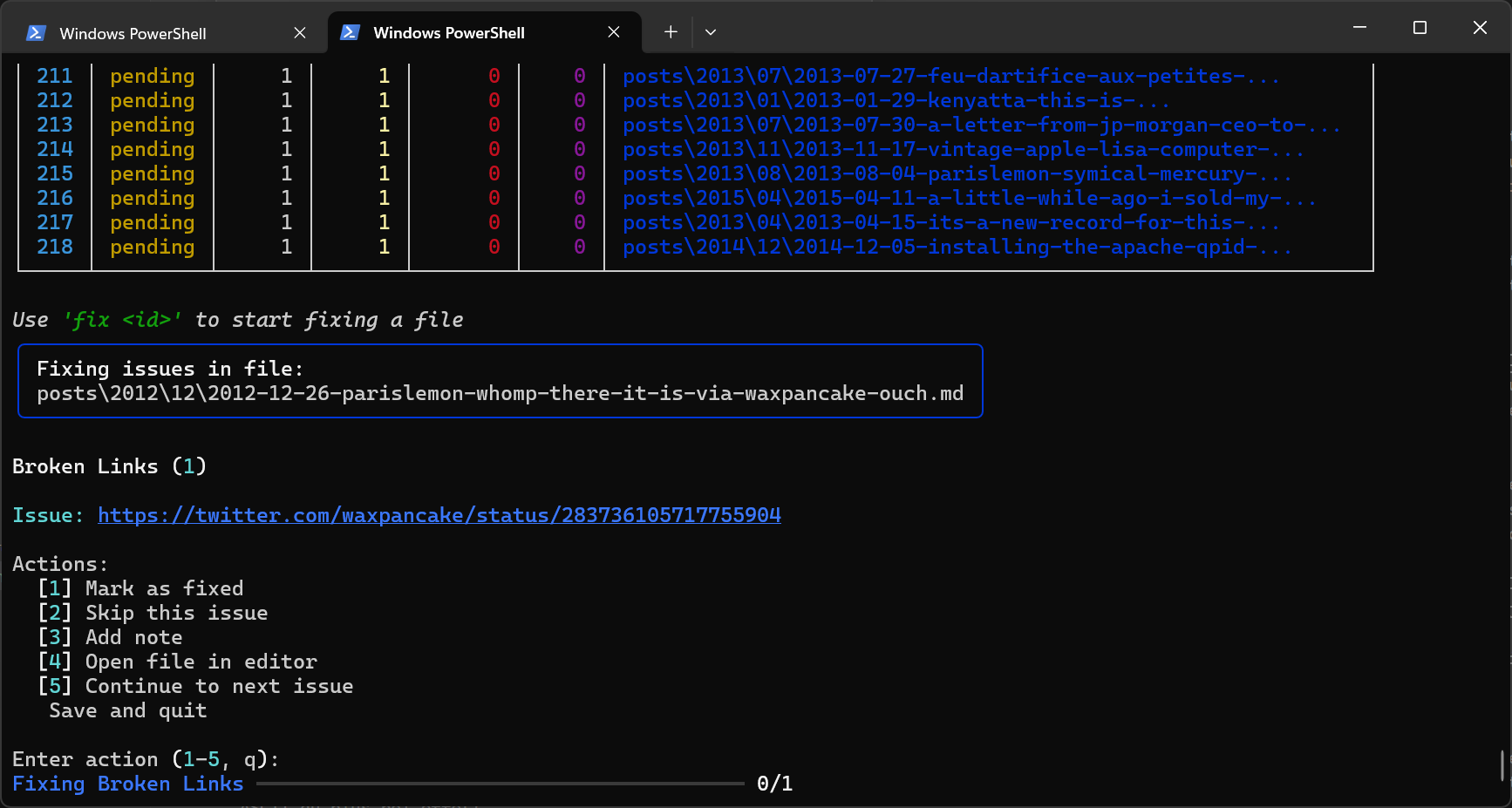The image size is (1512, 808).
Task: Click the Enter action input prompt
Action: [x=145, y=758]
